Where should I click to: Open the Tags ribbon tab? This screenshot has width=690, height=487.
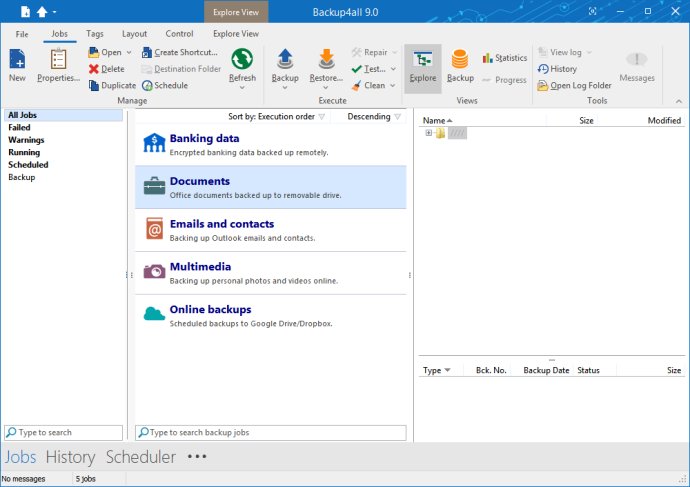point(95,34)
